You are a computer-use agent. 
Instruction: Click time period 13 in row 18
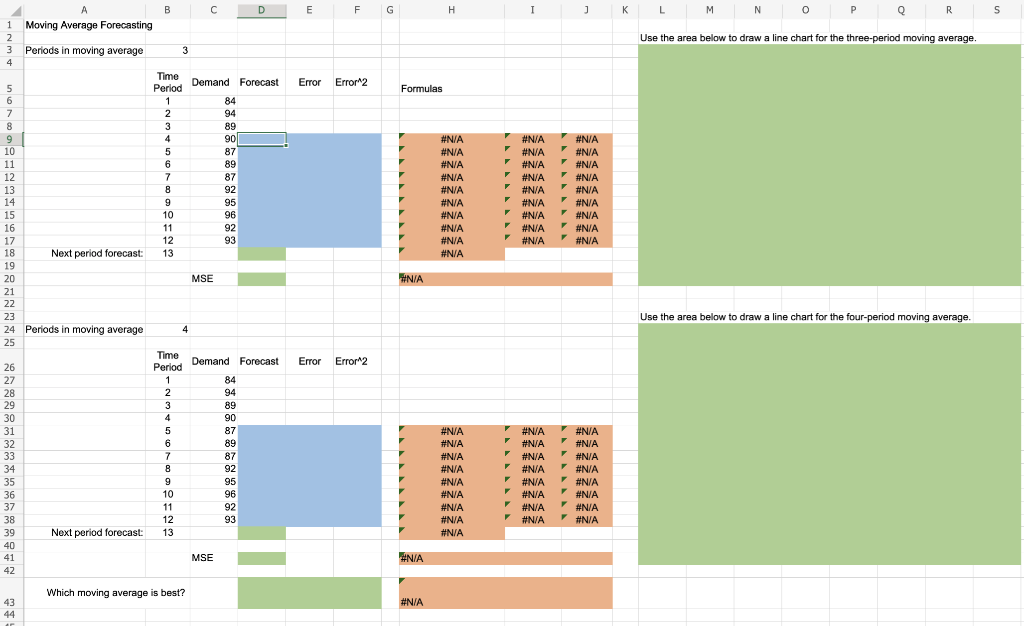click(x=168, y=253)
